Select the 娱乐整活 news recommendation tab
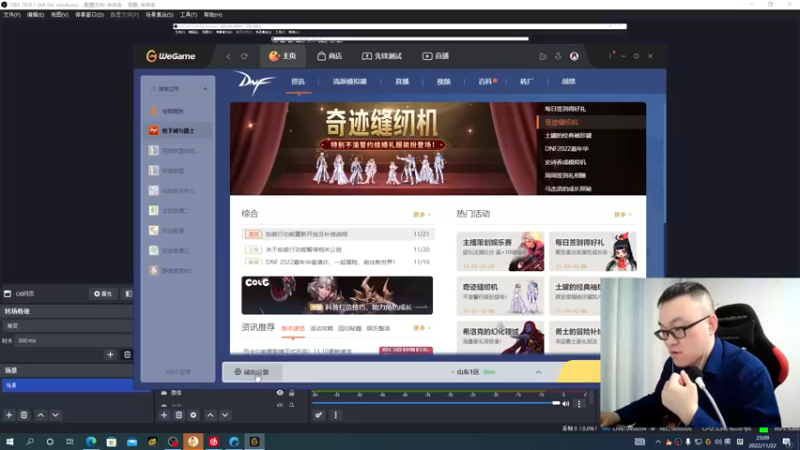Viewport: 800px width, 450px height. 378,328
